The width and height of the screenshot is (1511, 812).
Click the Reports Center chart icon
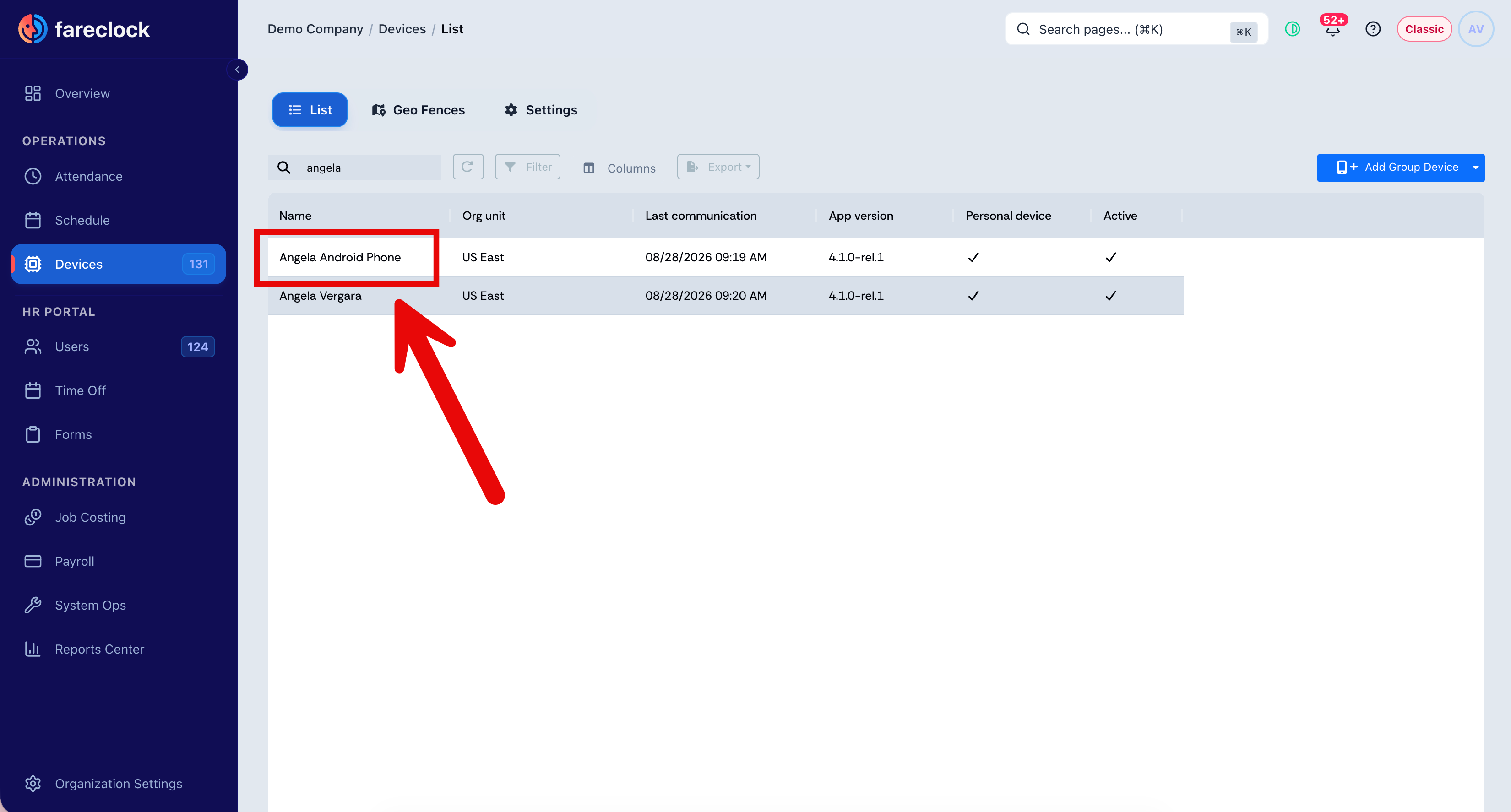click(33, 650)
